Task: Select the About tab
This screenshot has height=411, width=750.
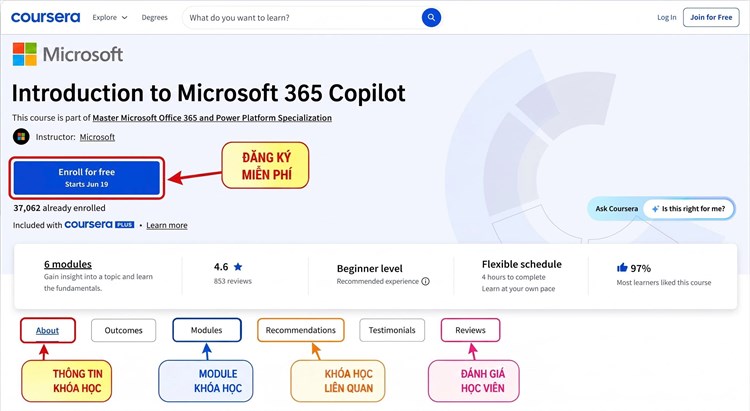Action: 47,330
